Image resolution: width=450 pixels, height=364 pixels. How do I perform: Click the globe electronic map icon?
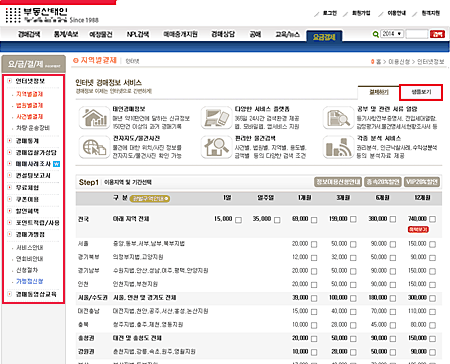(94, 147)
